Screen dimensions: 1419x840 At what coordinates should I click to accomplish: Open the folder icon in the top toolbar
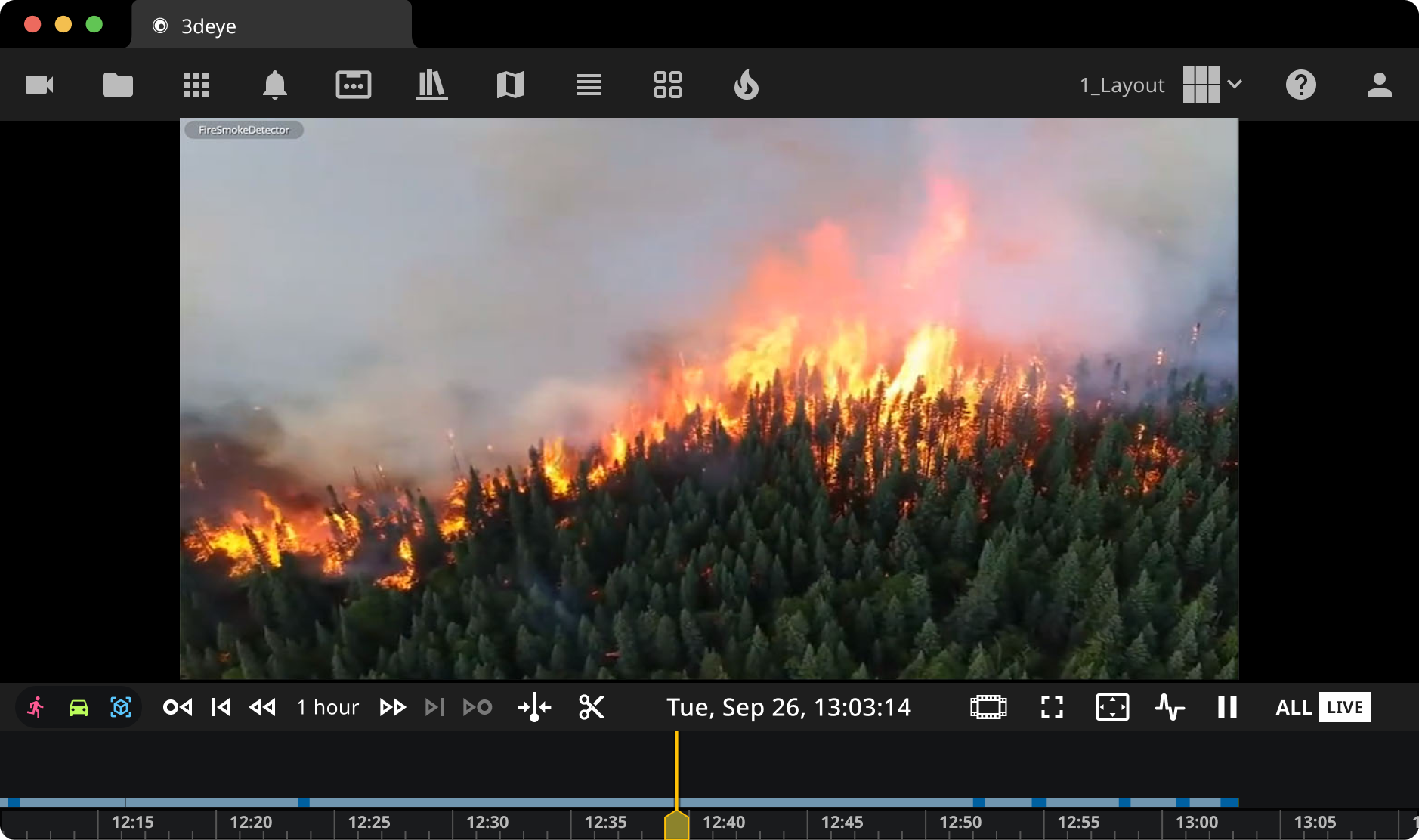(118, 85)
